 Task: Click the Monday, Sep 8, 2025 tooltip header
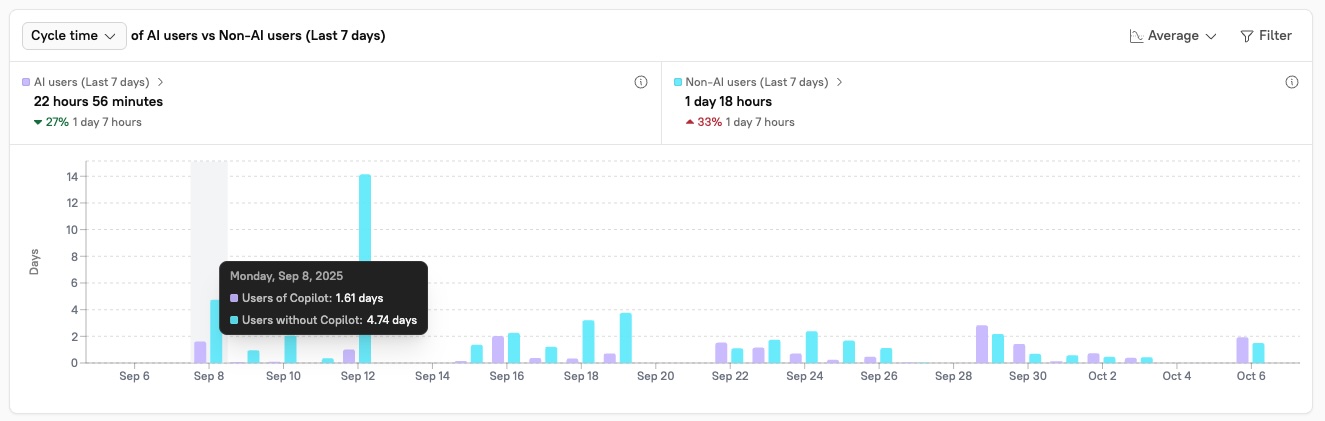tap(285, 276)
